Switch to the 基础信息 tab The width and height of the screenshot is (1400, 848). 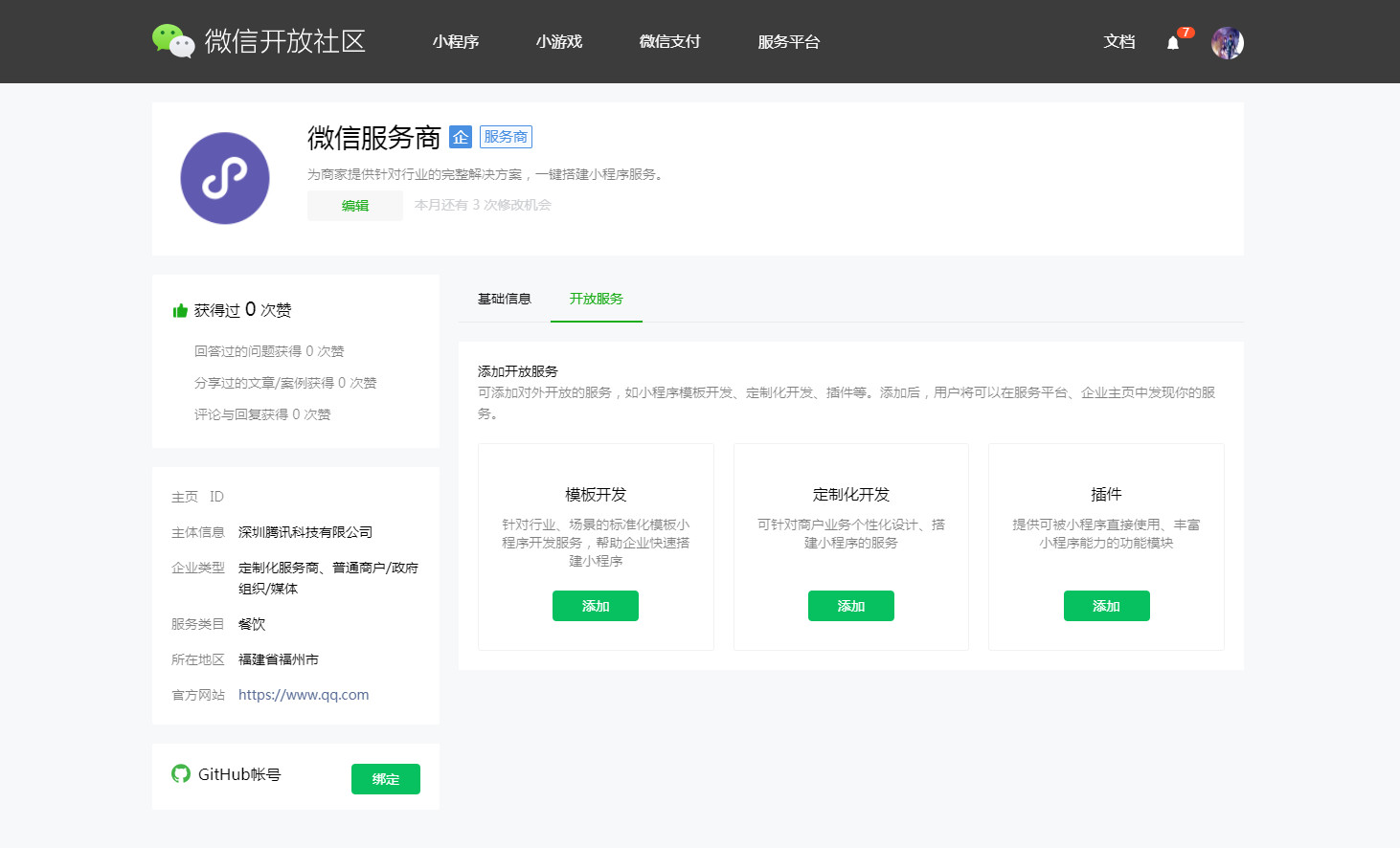(x=505, y=299)
